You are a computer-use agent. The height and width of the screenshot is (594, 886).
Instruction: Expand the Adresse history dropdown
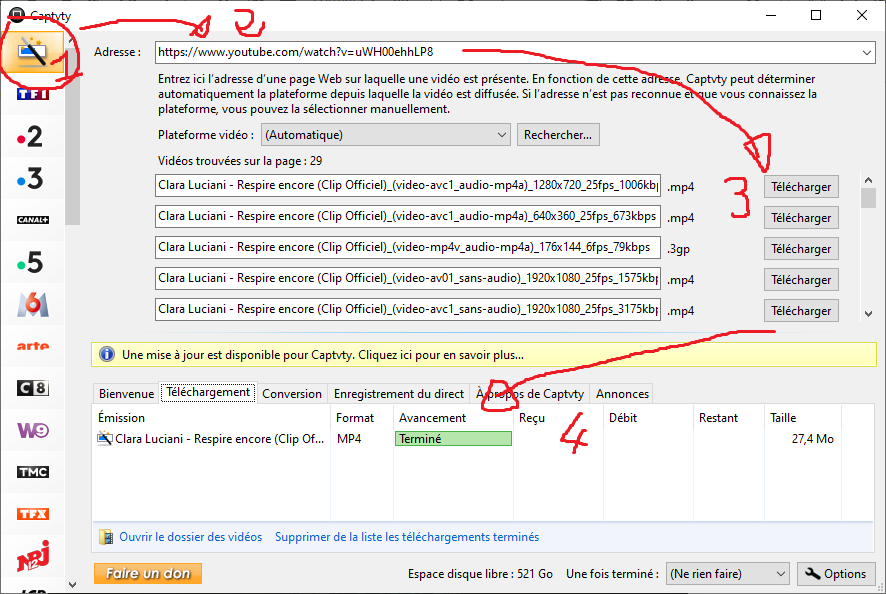(x=866, y=52)
